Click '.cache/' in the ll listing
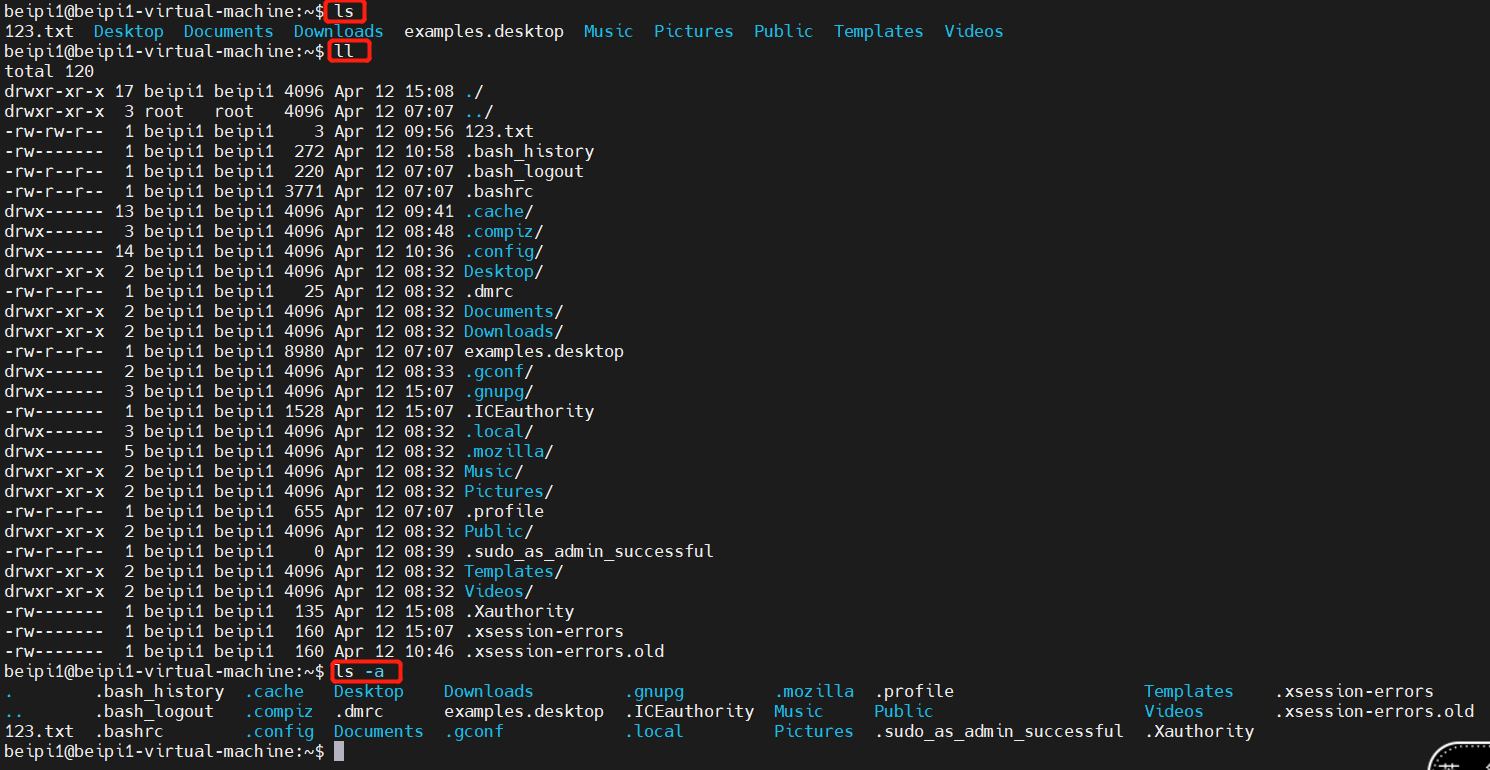This screenshot has width=1490, height=770. tap(499, 211)
